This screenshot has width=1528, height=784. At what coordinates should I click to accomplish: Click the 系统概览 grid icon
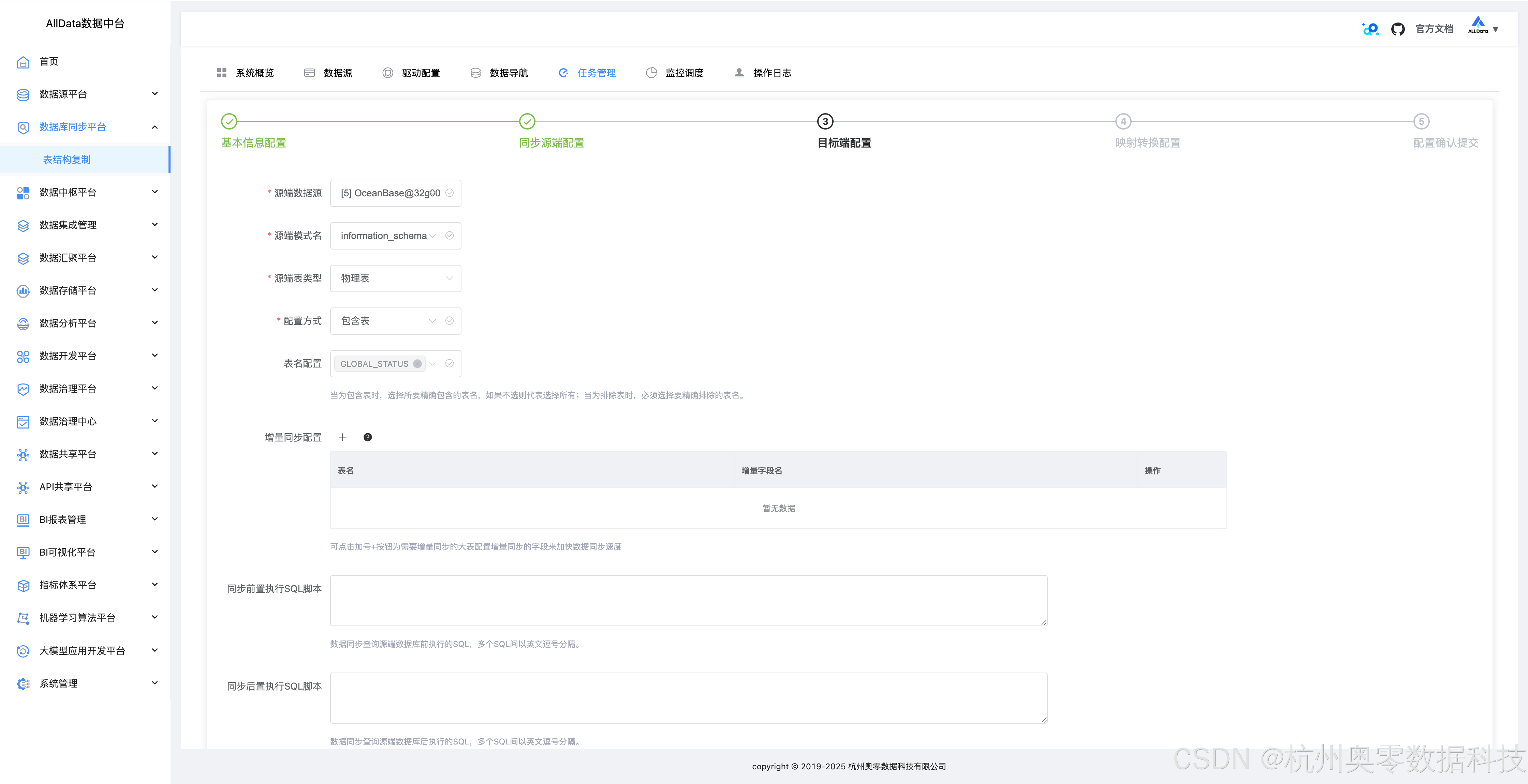222,73
